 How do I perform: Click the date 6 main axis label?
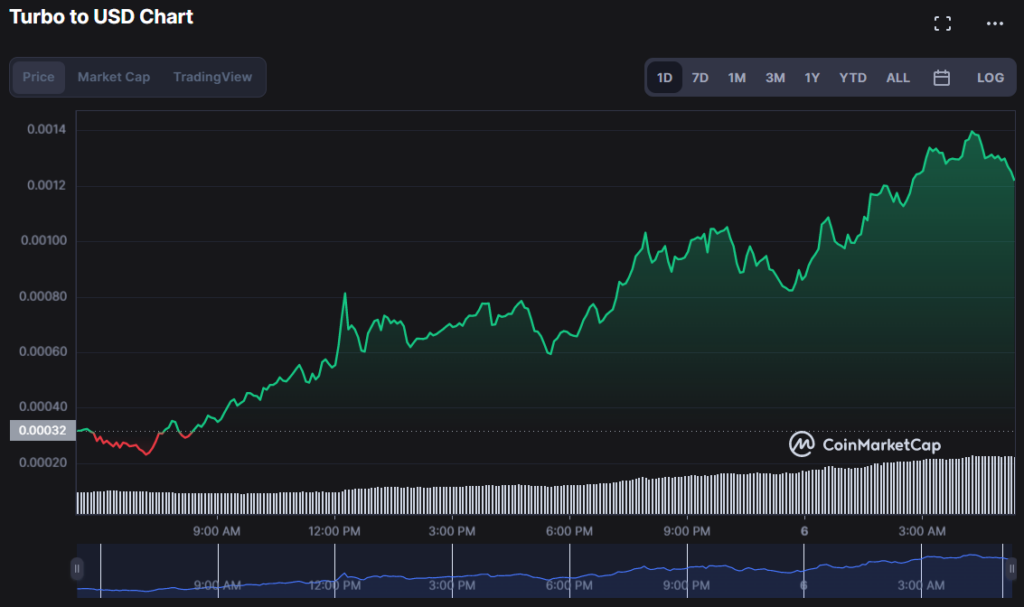click(x=805, y=531)
